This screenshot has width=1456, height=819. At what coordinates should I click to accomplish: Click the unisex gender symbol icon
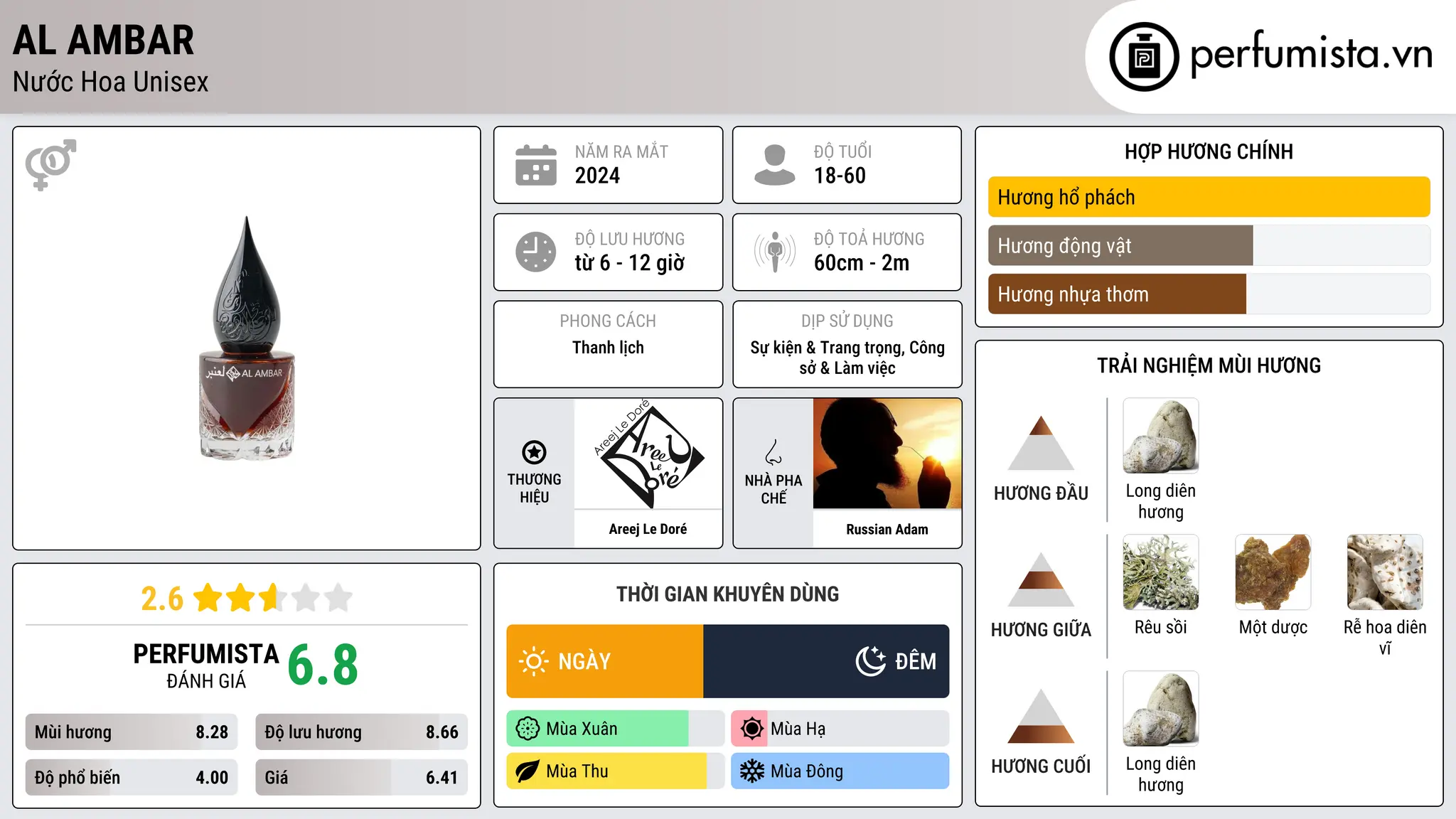(50, 164)
